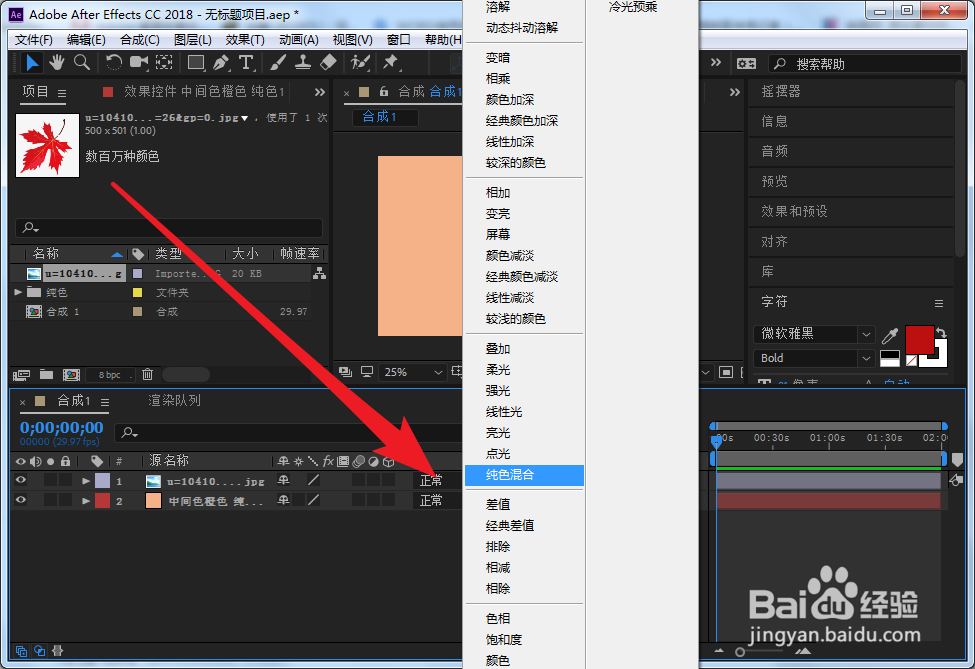Select the Rotation tool
The width and height of the screenshot is (975, 669).
(x=113, y=62)
